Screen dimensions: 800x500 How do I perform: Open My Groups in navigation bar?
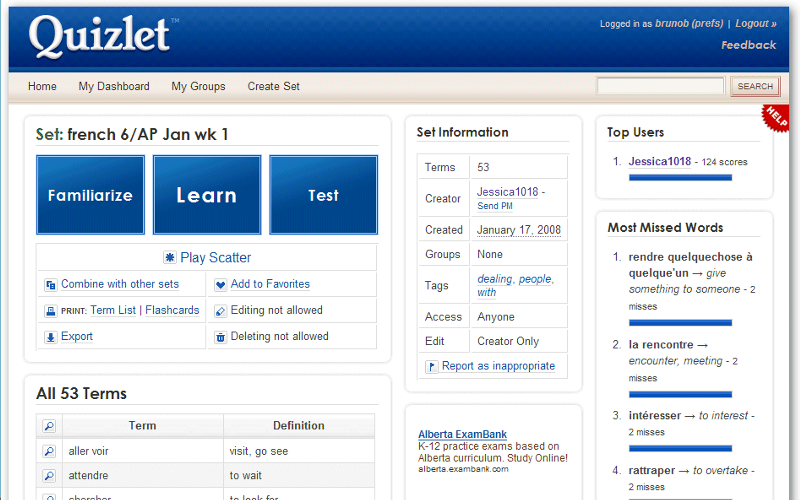tap(198, 87)
